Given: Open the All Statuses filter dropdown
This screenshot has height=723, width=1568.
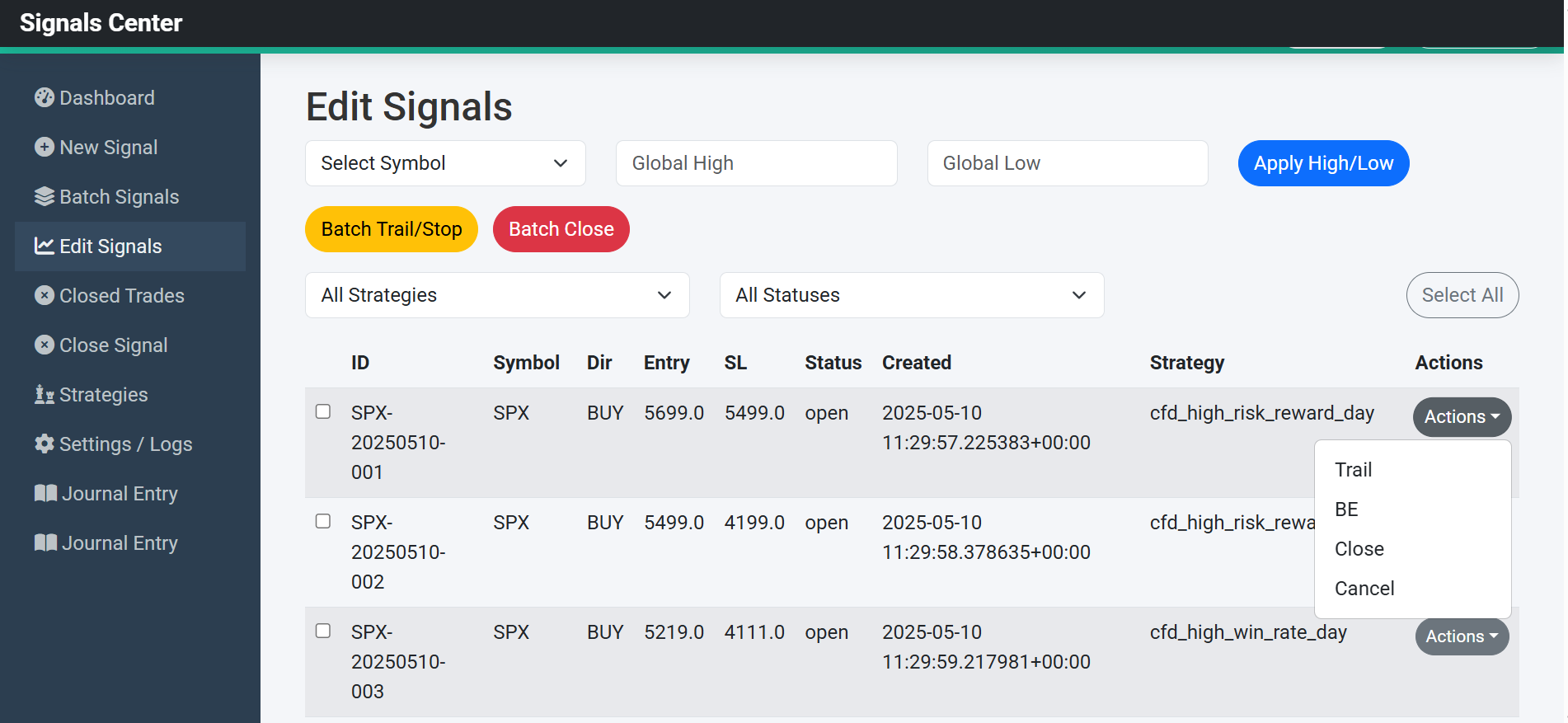Looking at the screenshot, I should [912, 295].
